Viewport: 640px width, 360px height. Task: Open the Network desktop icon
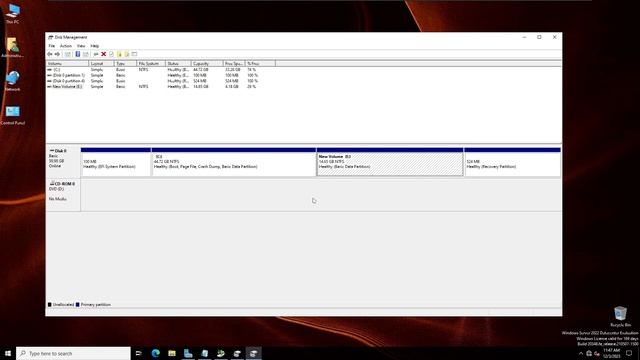(13, 81)
